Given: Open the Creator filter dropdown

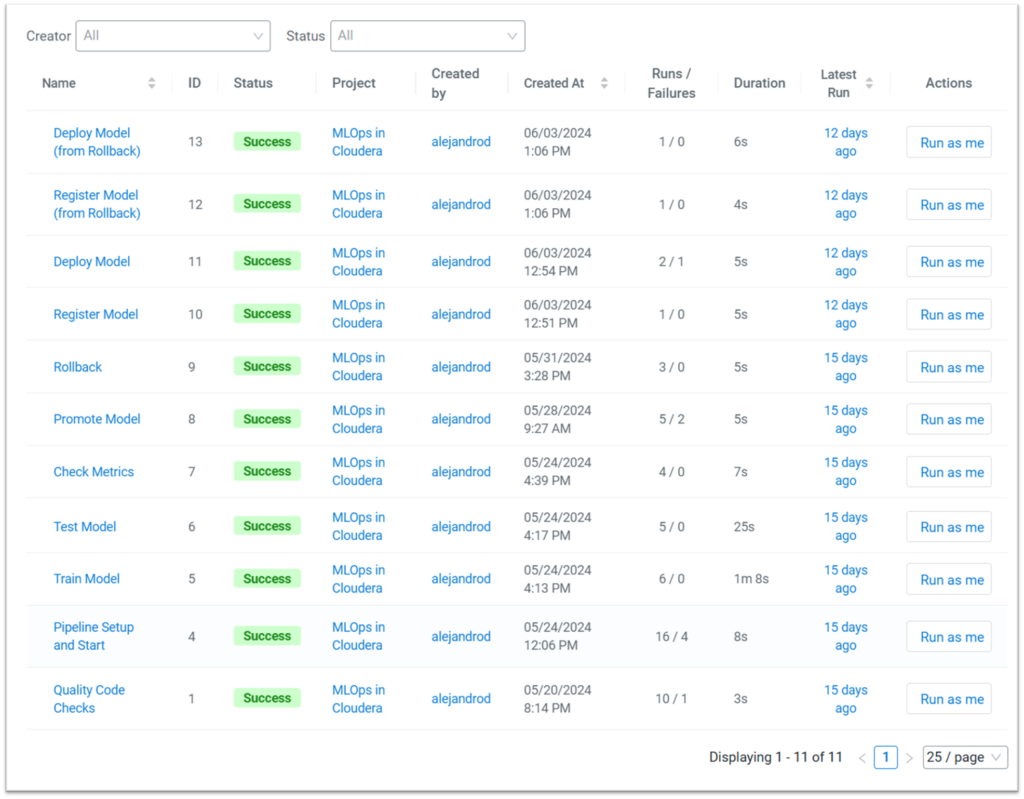Looking at the screenshot, I should (173, 36).
